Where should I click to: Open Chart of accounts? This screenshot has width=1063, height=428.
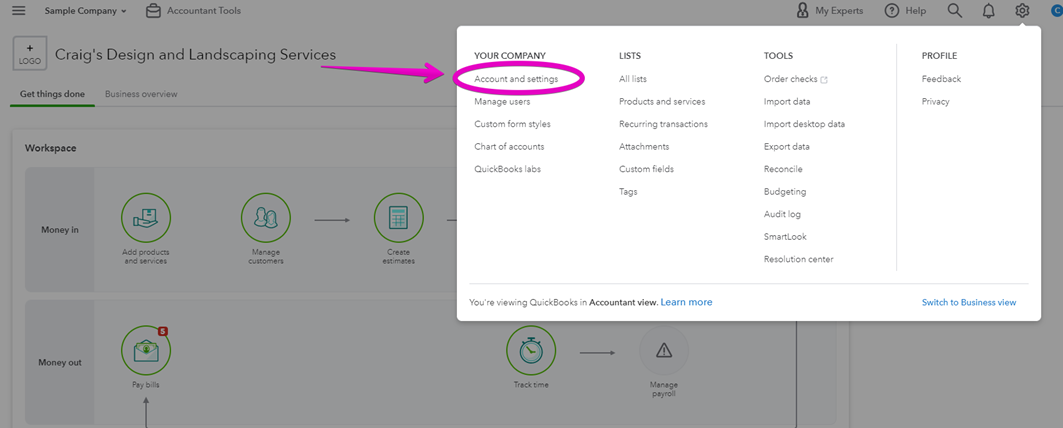tap(509, 147)
